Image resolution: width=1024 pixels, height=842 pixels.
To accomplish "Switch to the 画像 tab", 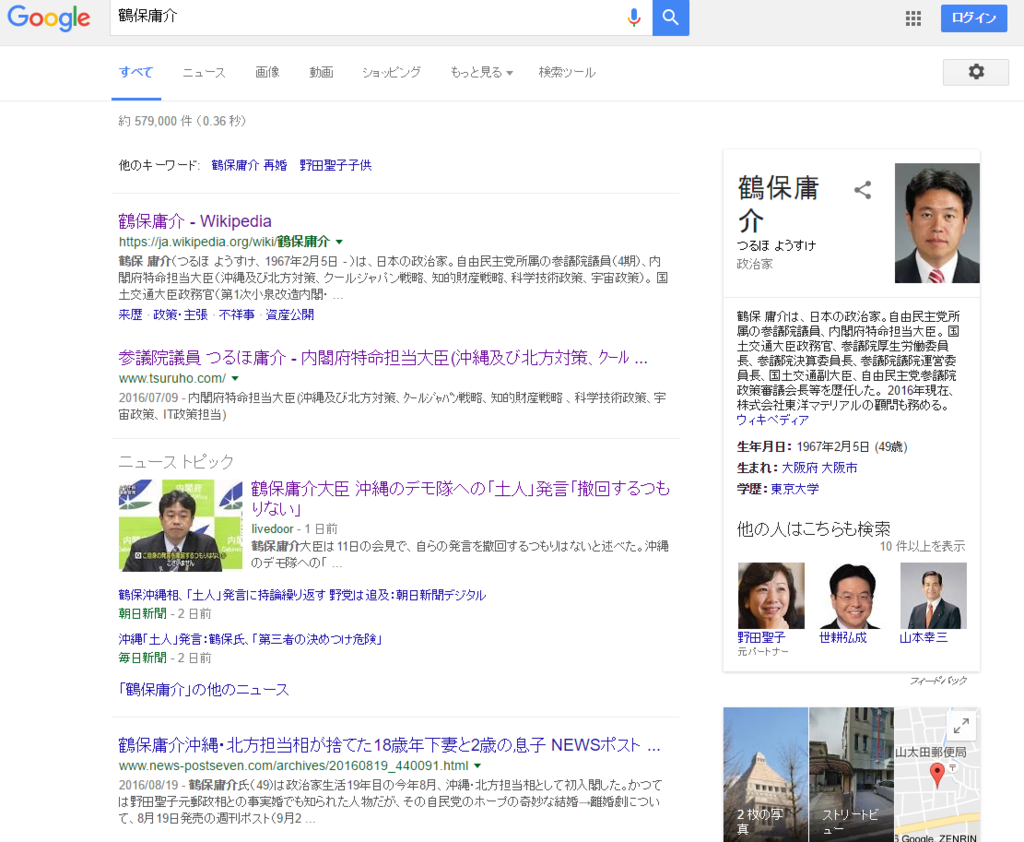I will (267, 73).
